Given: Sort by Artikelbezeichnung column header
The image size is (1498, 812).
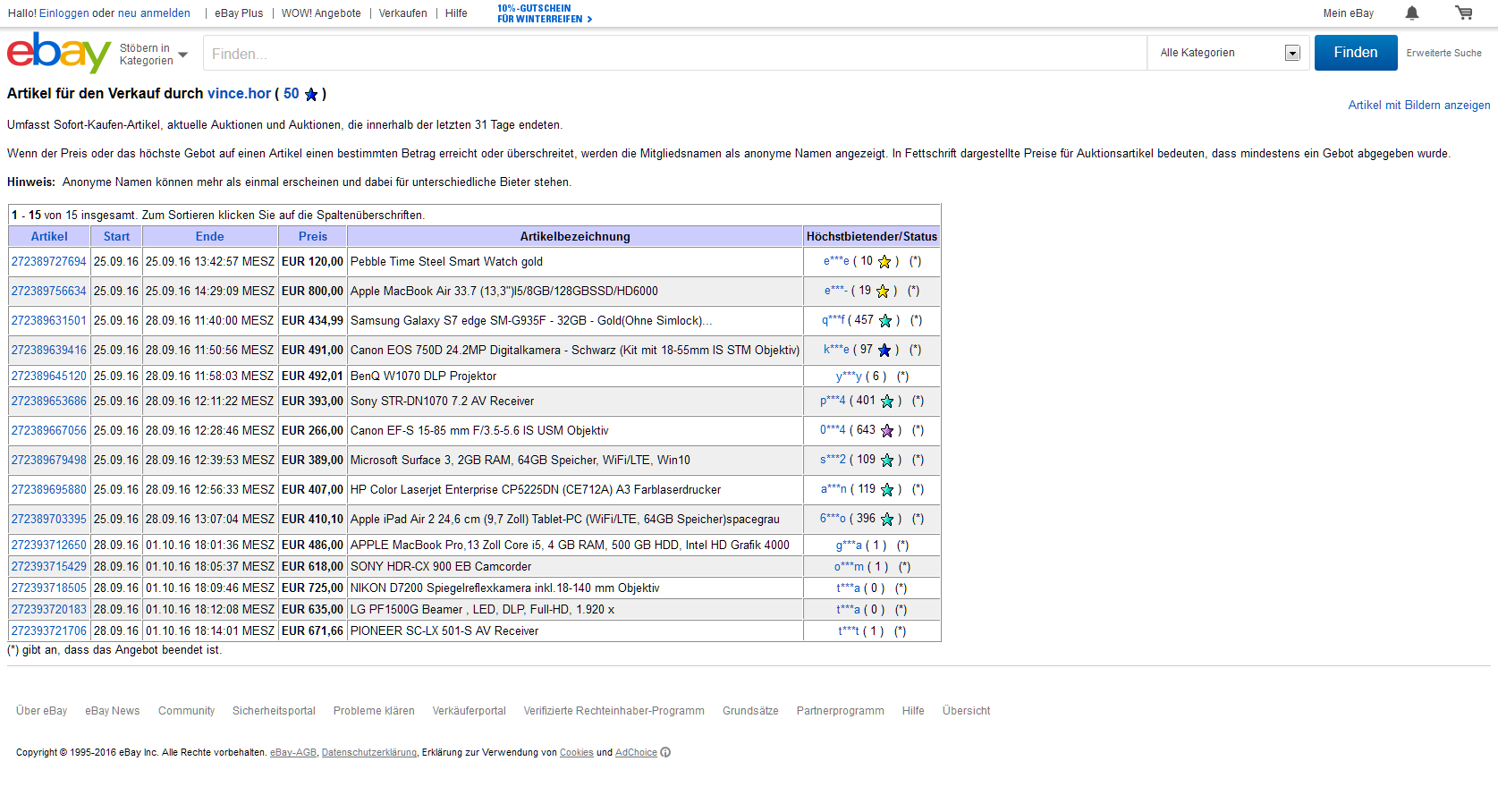Looking at the screenshot, I should tap(575, 237).
